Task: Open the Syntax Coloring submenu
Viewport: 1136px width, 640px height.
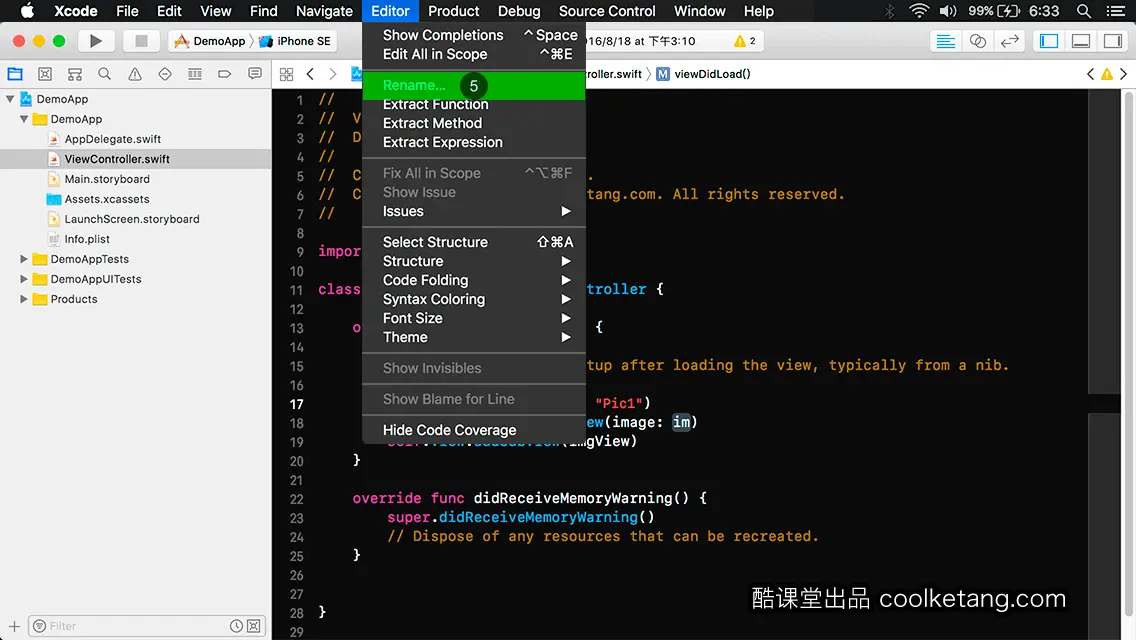Action: coord(474,299)
